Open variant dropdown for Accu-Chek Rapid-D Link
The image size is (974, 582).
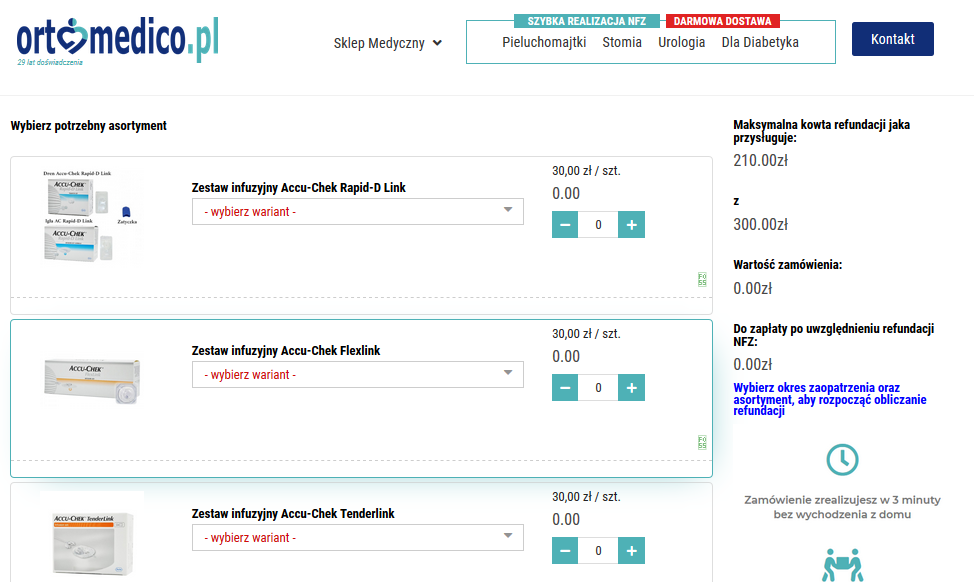pyautogui.click(x=358, y=212)
